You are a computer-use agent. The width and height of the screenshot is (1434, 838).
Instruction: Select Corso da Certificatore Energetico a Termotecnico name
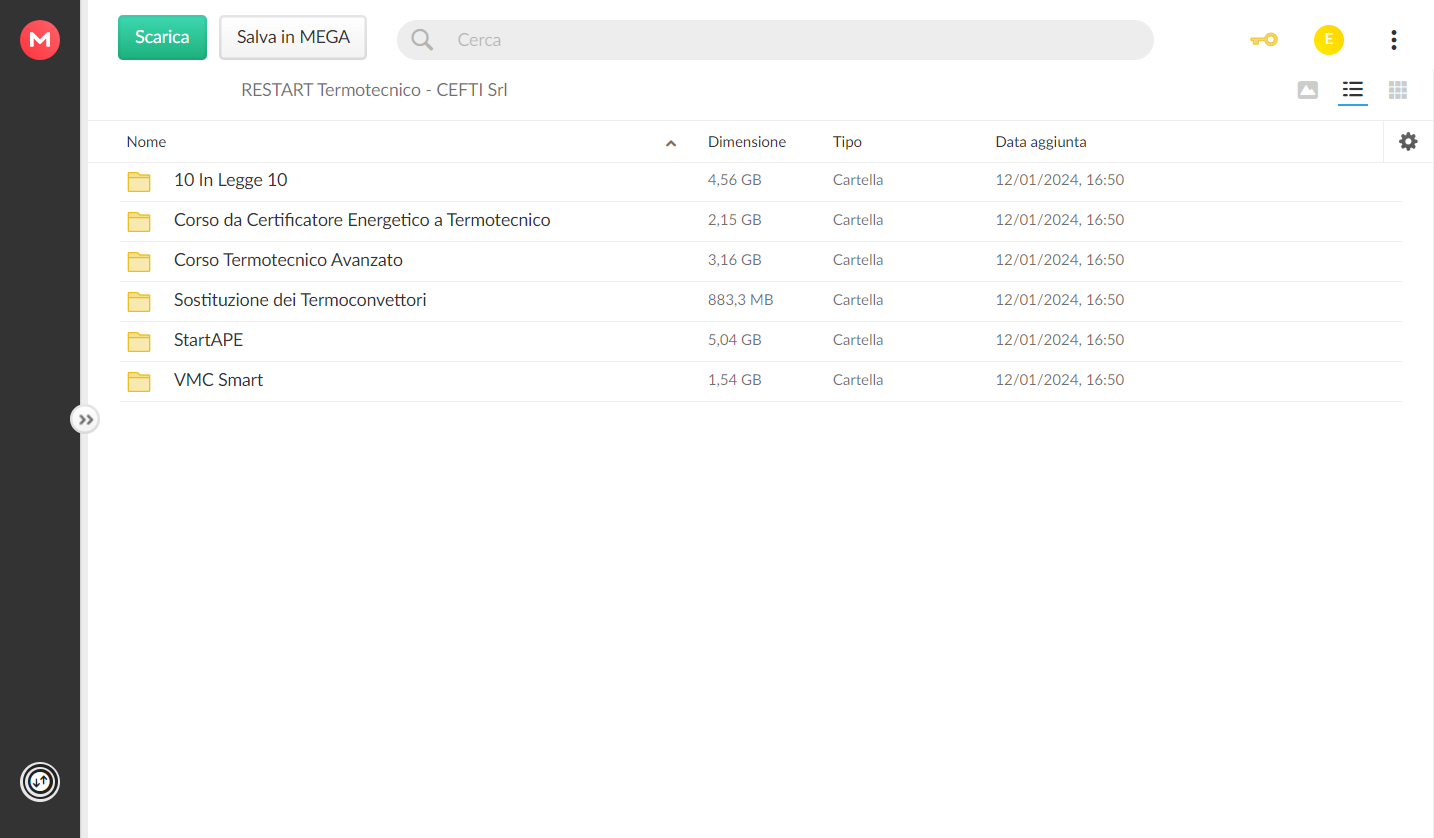pos(362,220)
